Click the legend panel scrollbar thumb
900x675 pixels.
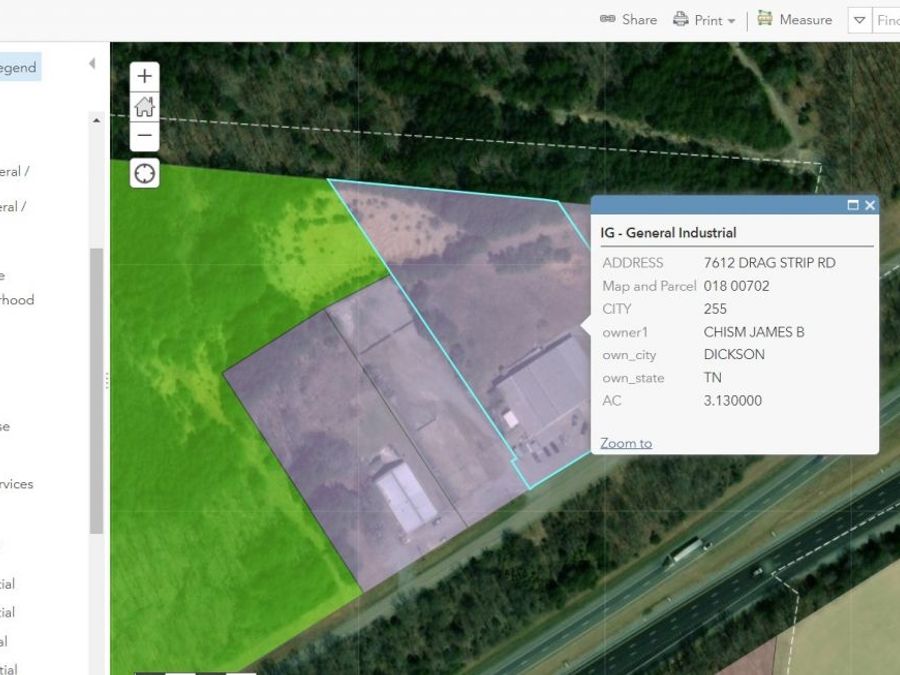click(96, 391)
